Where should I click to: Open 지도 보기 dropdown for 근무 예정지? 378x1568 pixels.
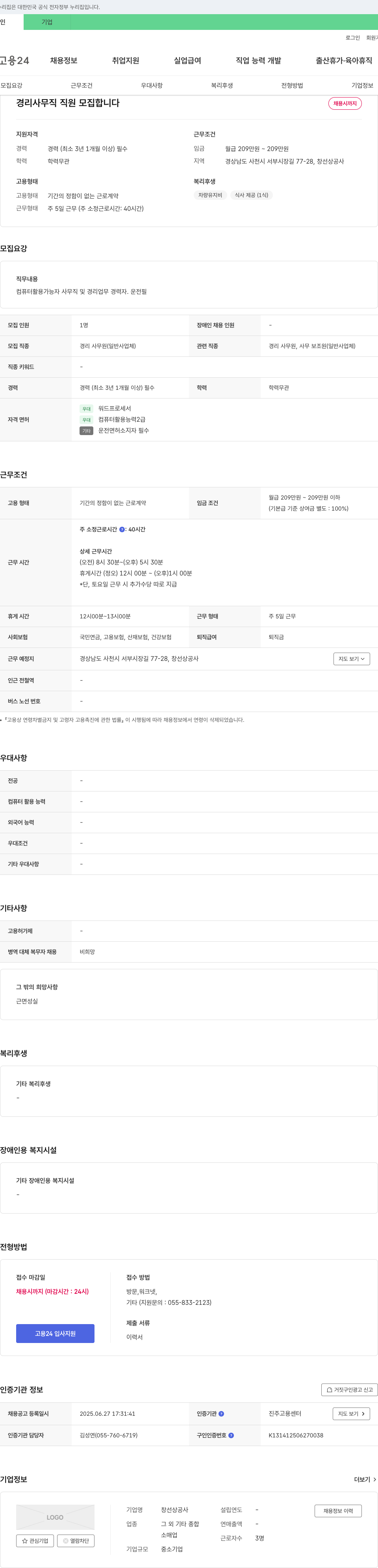coord(352,659)
